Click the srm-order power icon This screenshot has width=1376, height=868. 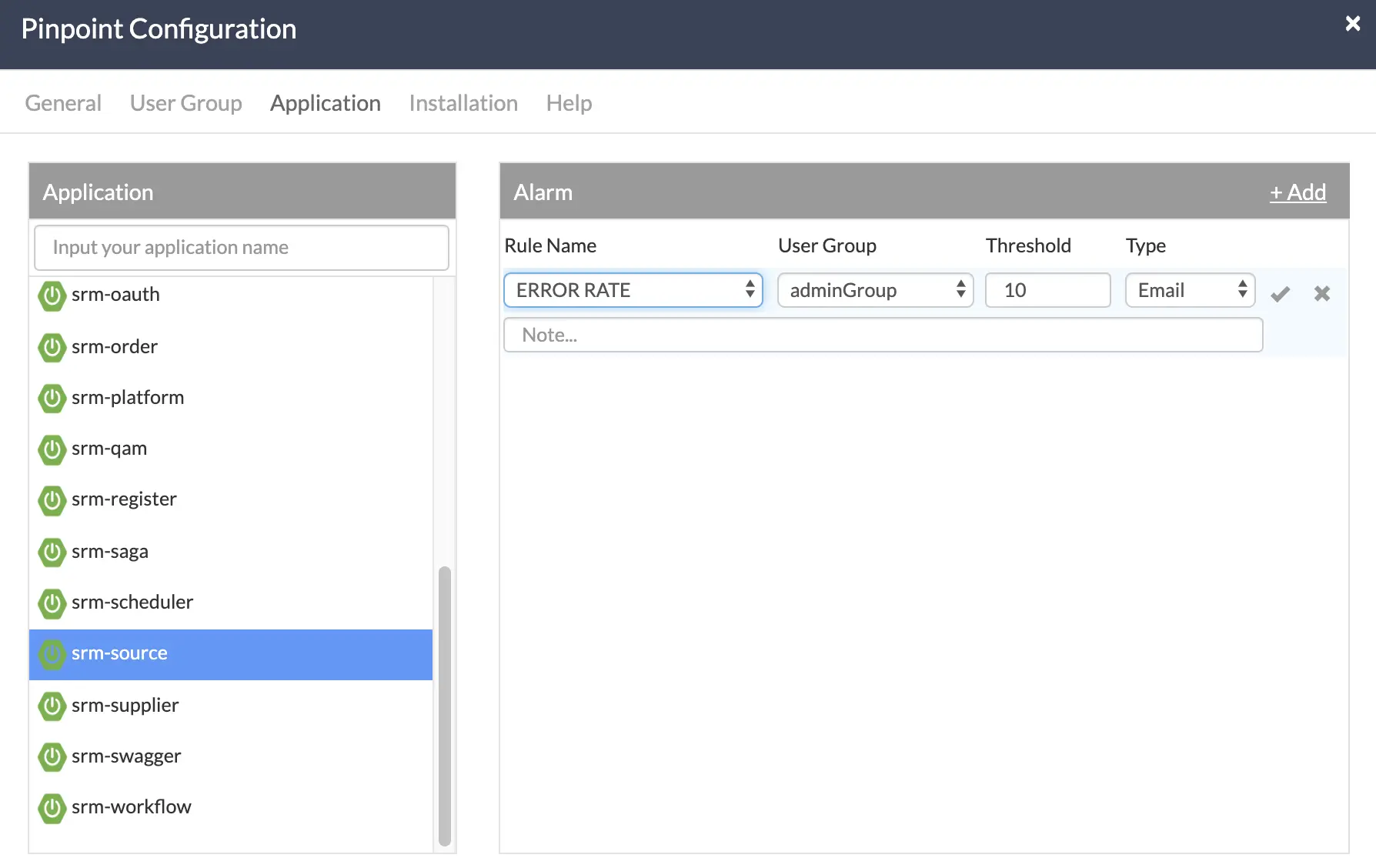(x=52, y=348)
